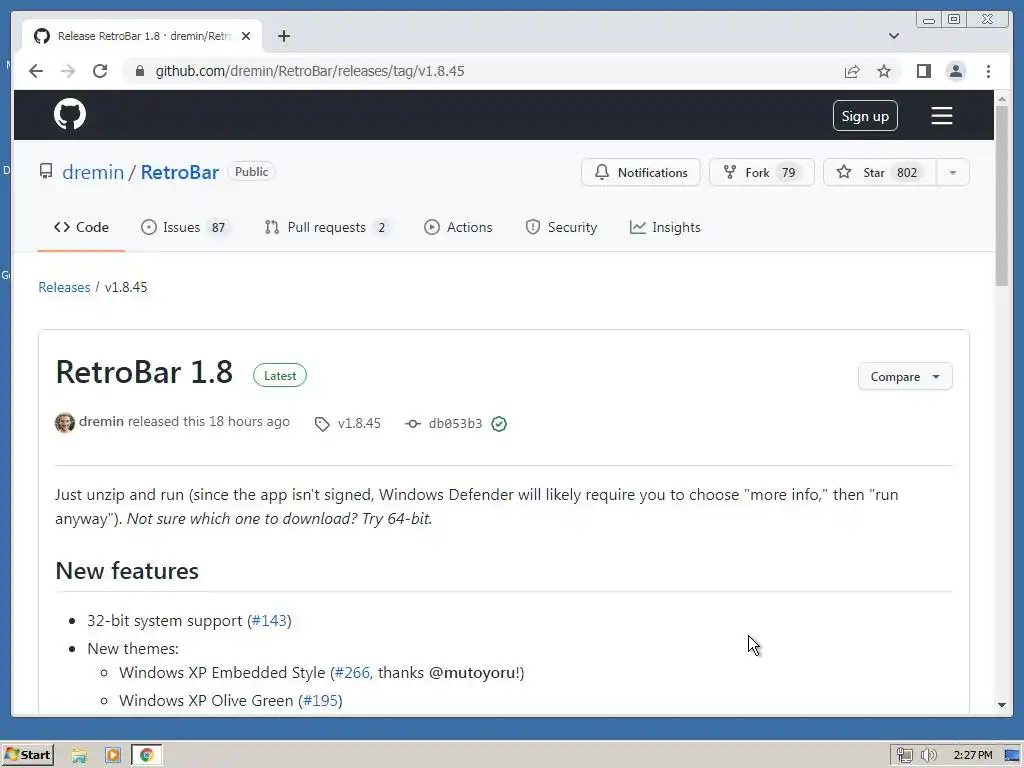Reload the current page
This screenshot has height=768, width=1024.
pos(100,71)
